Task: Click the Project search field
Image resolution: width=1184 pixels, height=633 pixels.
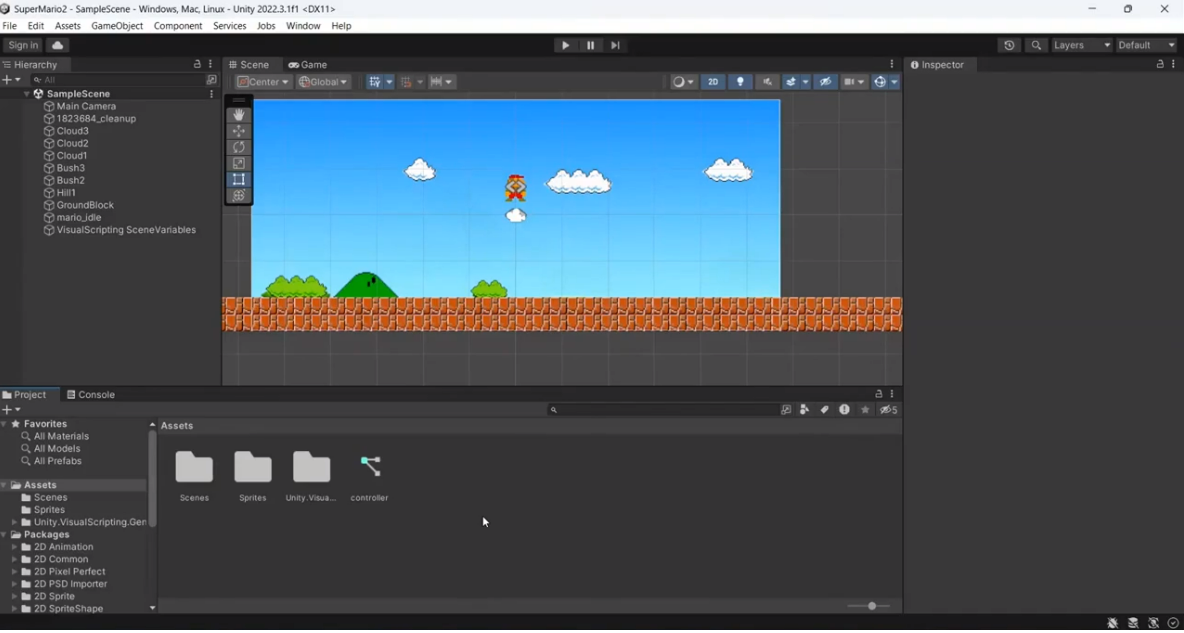Action: point(662,409)
